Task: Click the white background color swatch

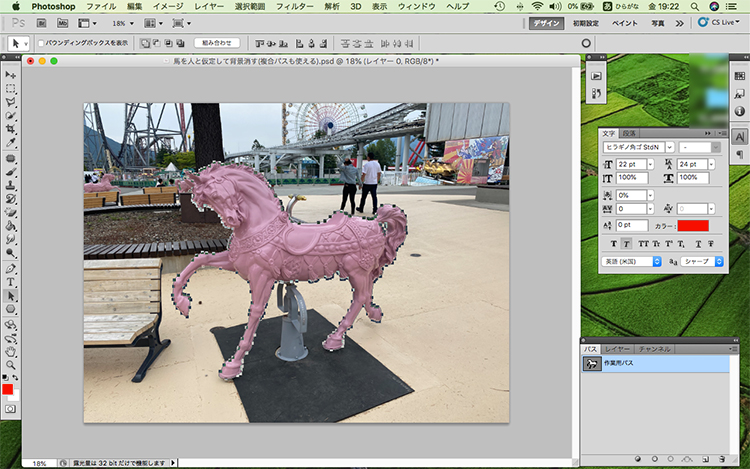Action: [16, 397]
